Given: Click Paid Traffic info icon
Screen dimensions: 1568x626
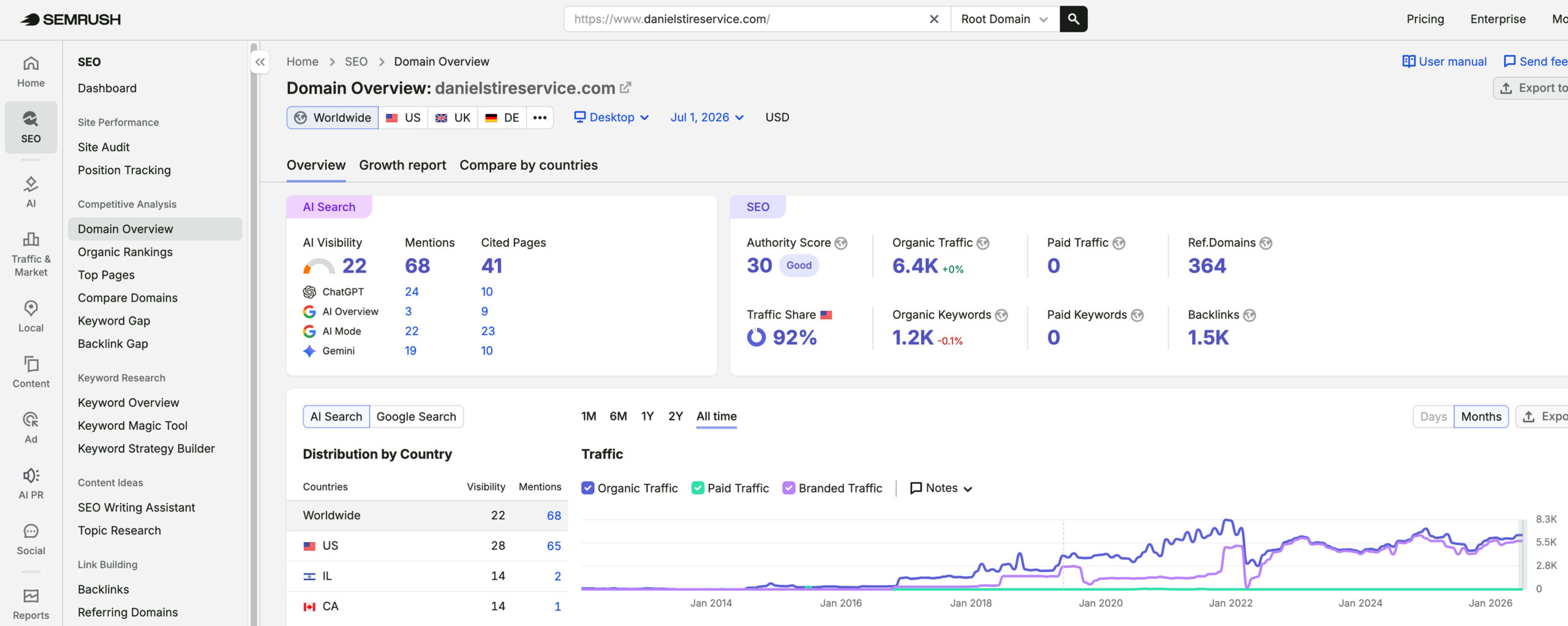Looking at the screenshot, I should [1119, 243].
